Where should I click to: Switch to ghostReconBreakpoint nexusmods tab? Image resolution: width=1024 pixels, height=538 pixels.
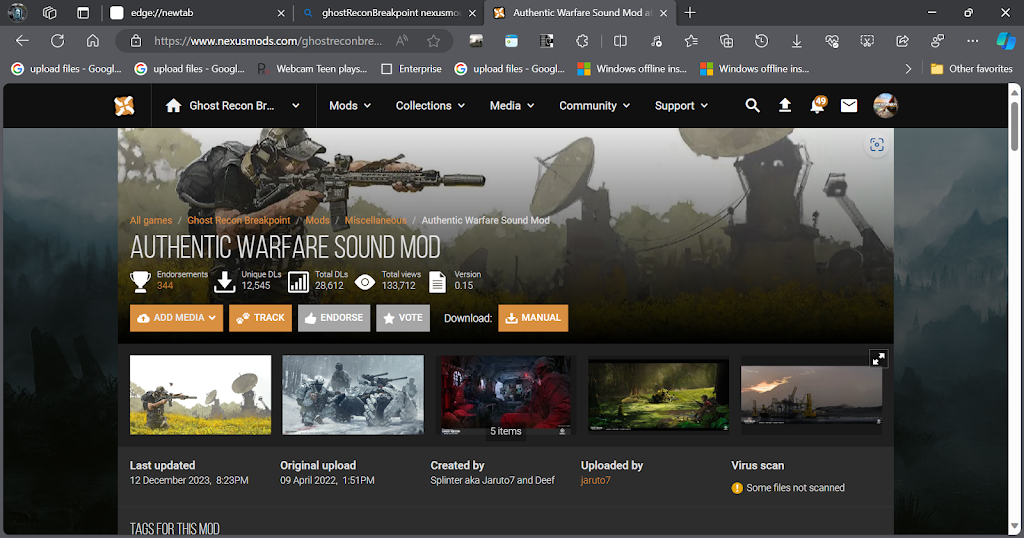pyautogui.click(x=389, y=13)
